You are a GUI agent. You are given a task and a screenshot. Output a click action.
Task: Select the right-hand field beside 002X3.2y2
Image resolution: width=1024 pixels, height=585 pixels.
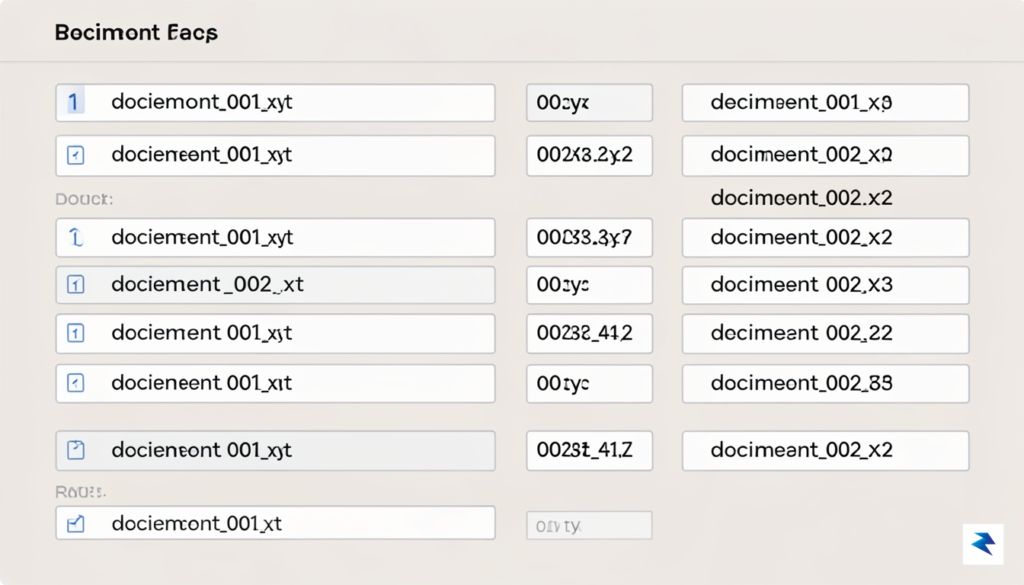pyautogui.click(x=825, y=155)
